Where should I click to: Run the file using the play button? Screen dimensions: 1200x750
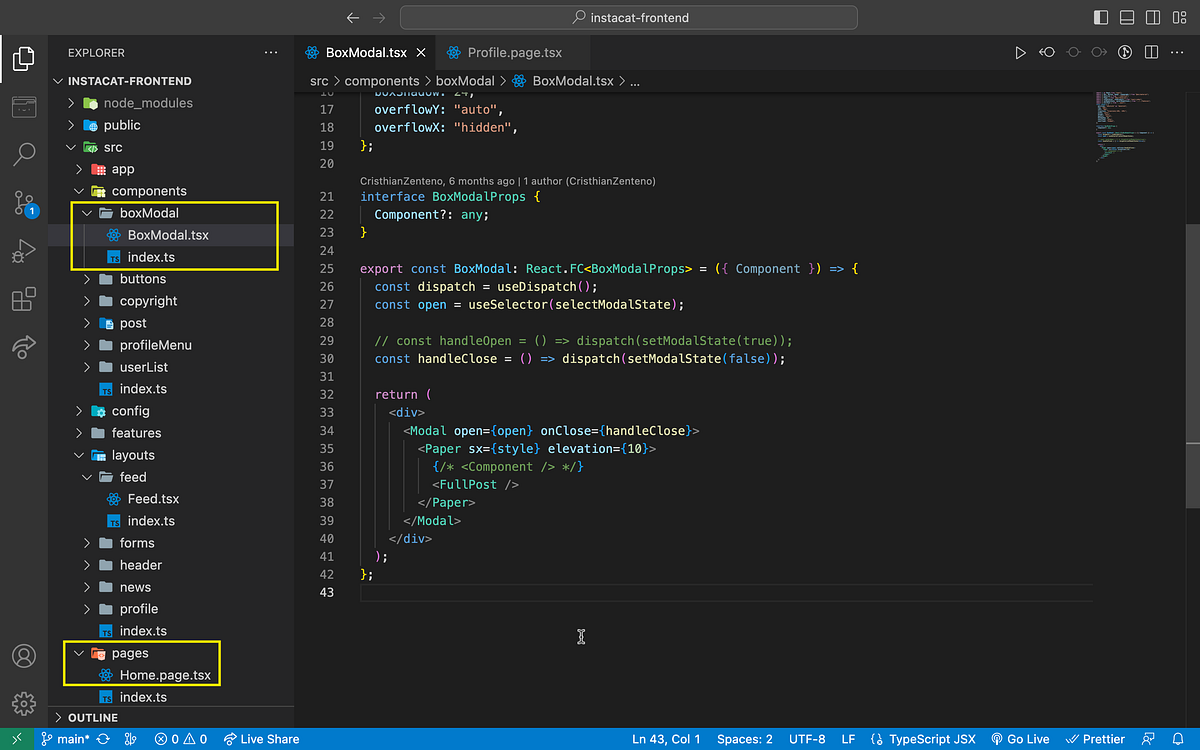click(x=1021, y=52)
